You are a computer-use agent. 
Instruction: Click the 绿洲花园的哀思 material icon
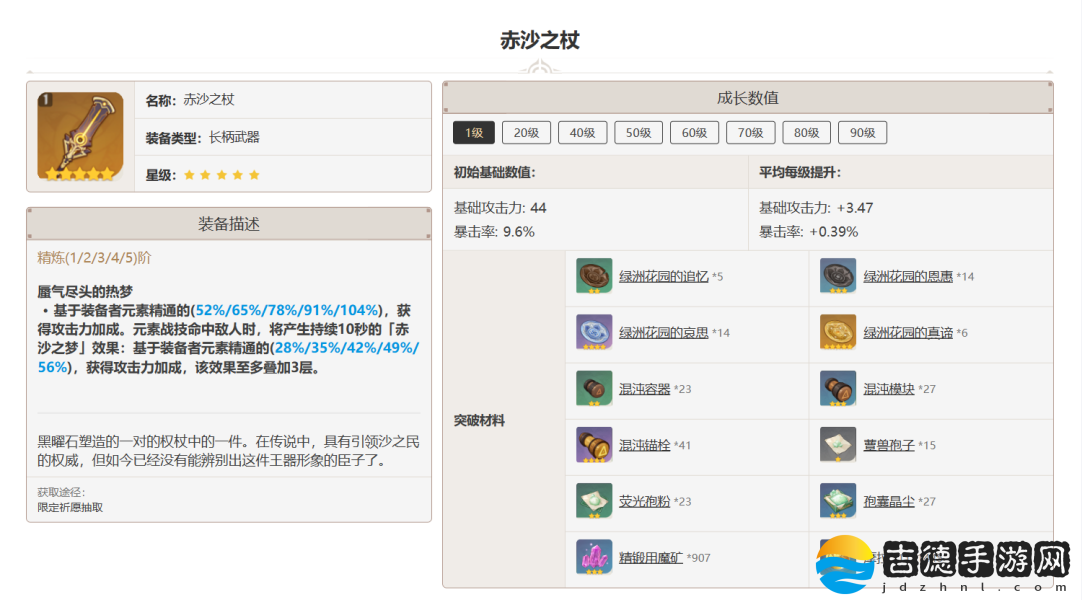click(594, 332)
